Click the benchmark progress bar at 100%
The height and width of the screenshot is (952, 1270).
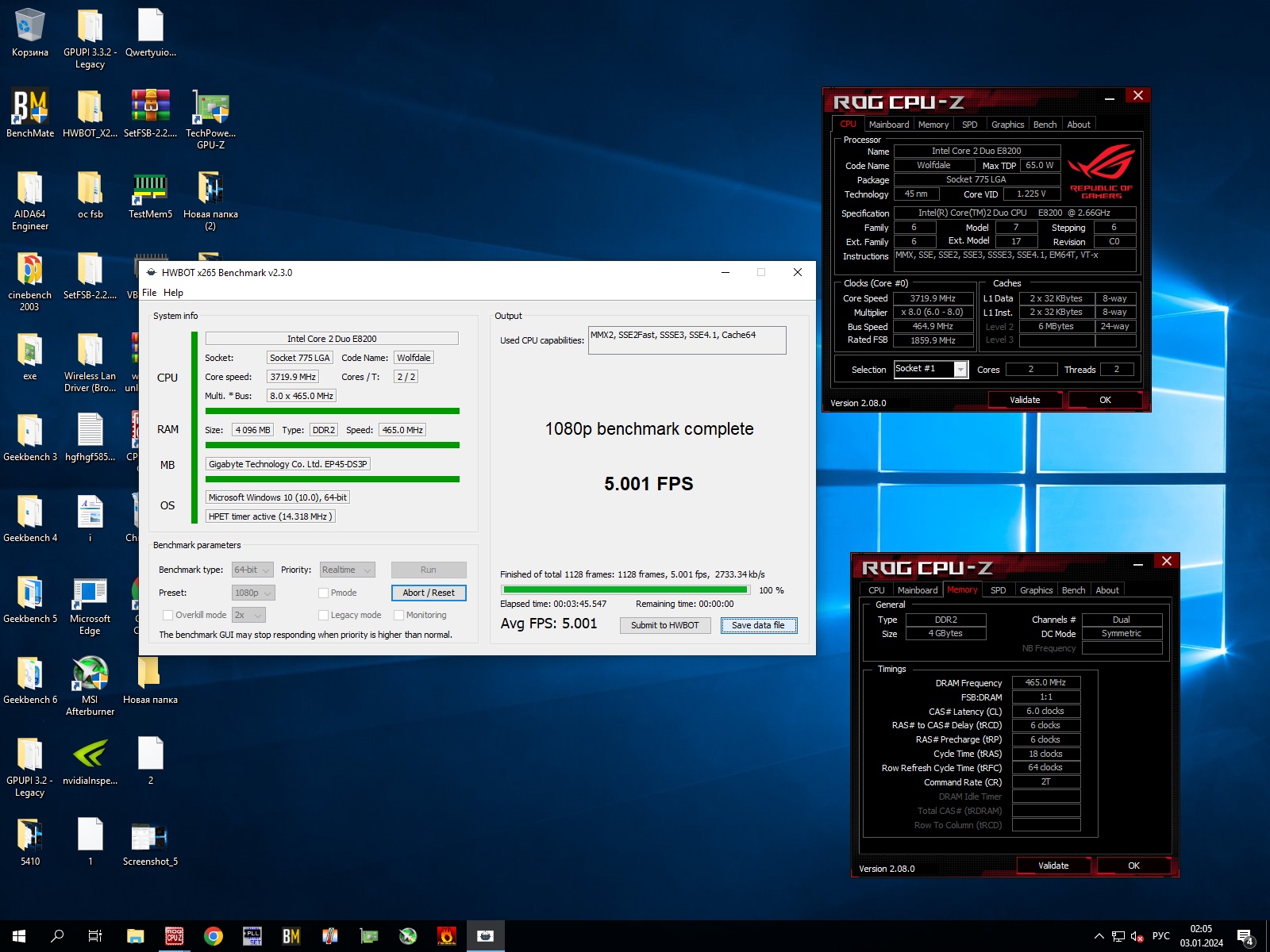[x=625, y=590]
